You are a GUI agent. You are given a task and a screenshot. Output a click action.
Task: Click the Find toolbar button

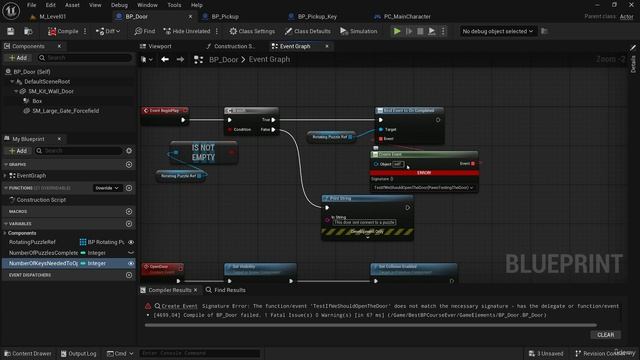[144, 31]
